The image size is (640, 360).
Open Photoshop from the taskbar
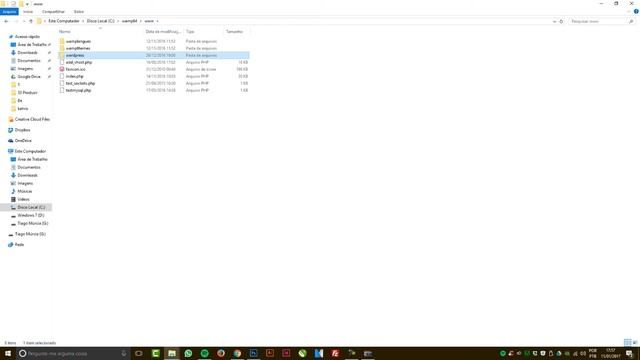click(253, 353)
